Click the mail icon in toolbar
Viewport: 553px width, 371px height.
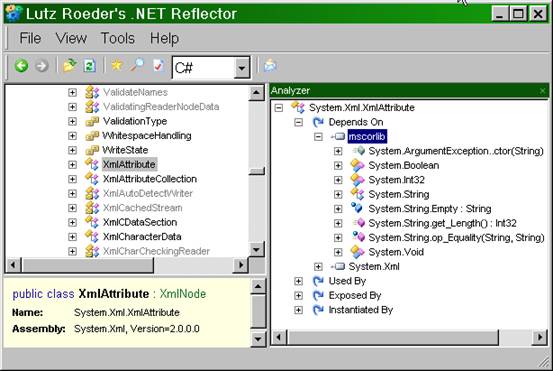pyautogui.click(x=270, y=66)
